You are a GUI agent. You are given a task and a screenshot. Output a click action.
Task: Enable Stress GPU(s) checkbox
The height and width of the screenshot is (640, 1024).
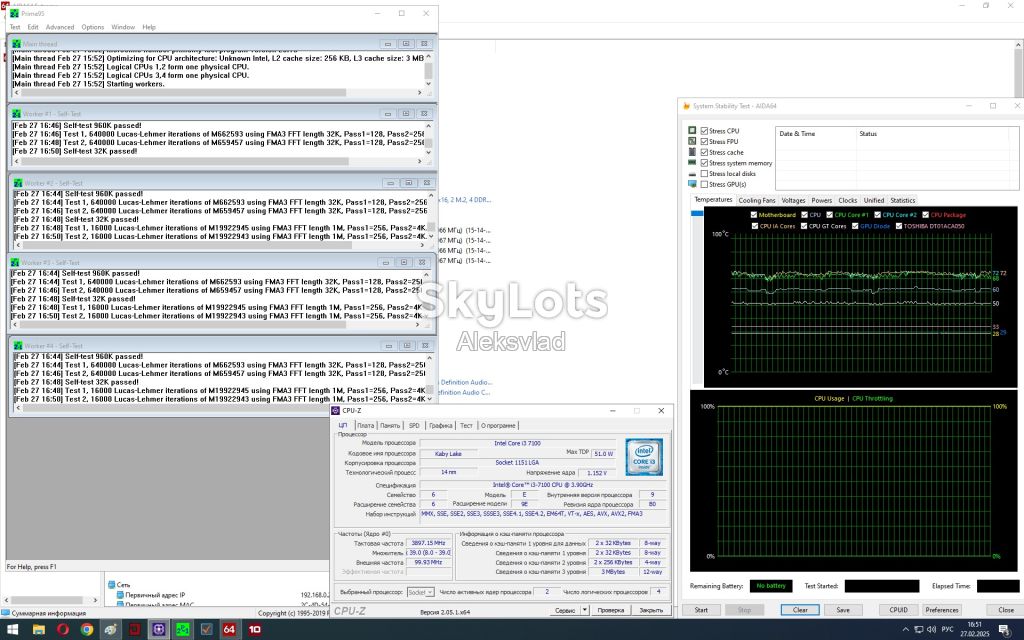click(x=704, y=184)
